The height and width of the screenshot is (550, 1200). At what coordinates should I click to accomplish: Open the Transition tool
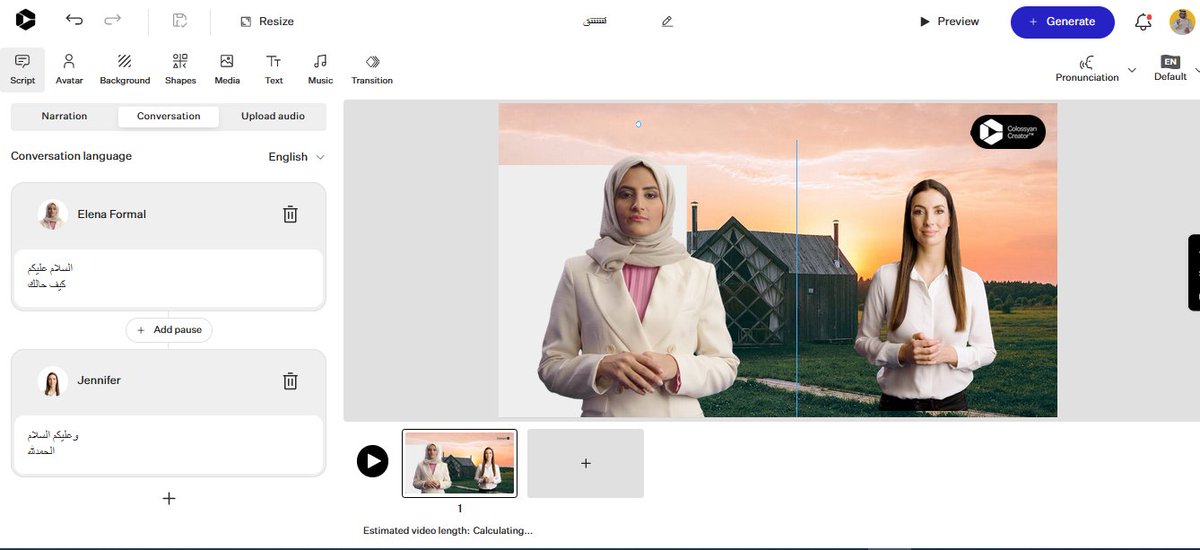coord(372,69)
